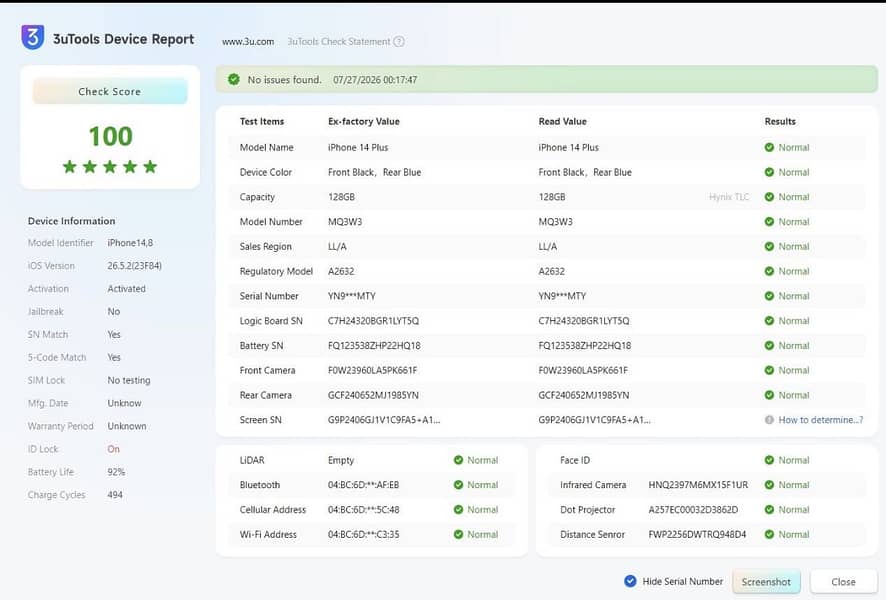Click the green check icon in Model Name row
This screenshot has height=600, width=886.
769,147
